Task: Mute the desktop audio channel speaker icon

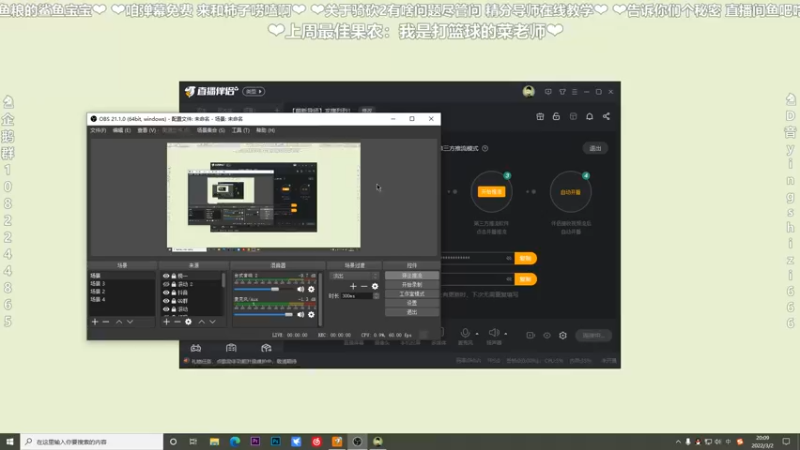Action: 301,289
